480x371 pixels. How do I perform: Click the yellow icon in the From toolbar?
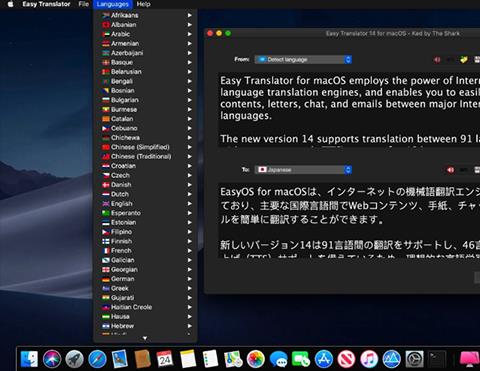tap(464, 60)
